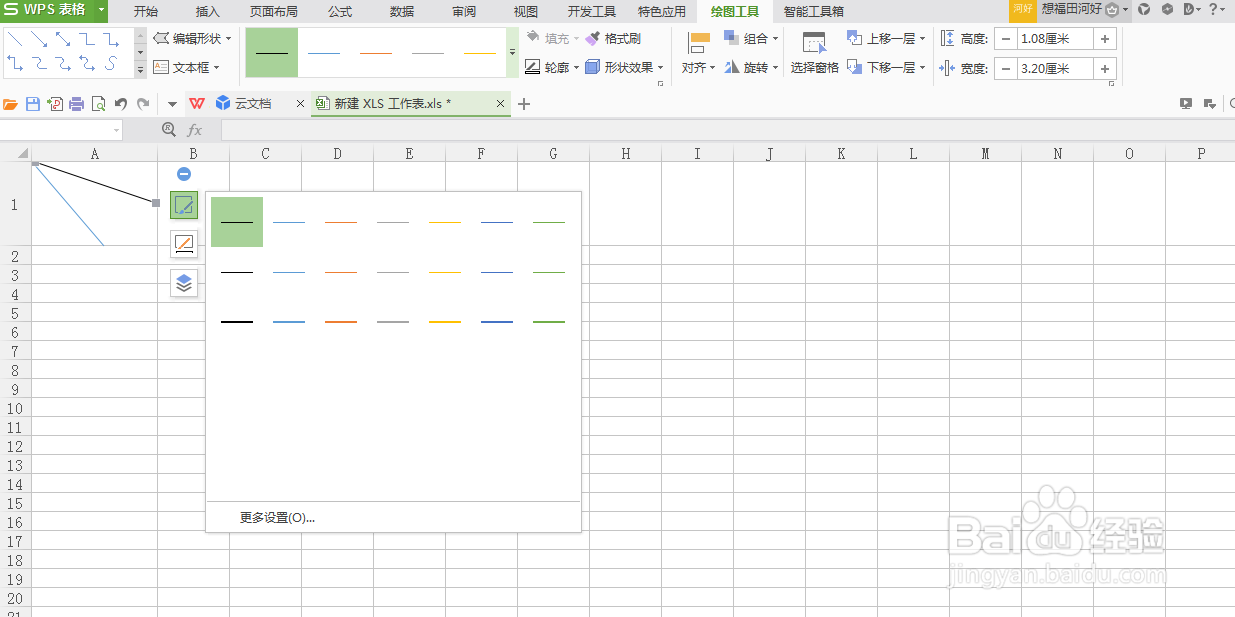Viewport: 1235px width, 617px height.
Task: Increase shape width with the plus button
Action: 1105,69
